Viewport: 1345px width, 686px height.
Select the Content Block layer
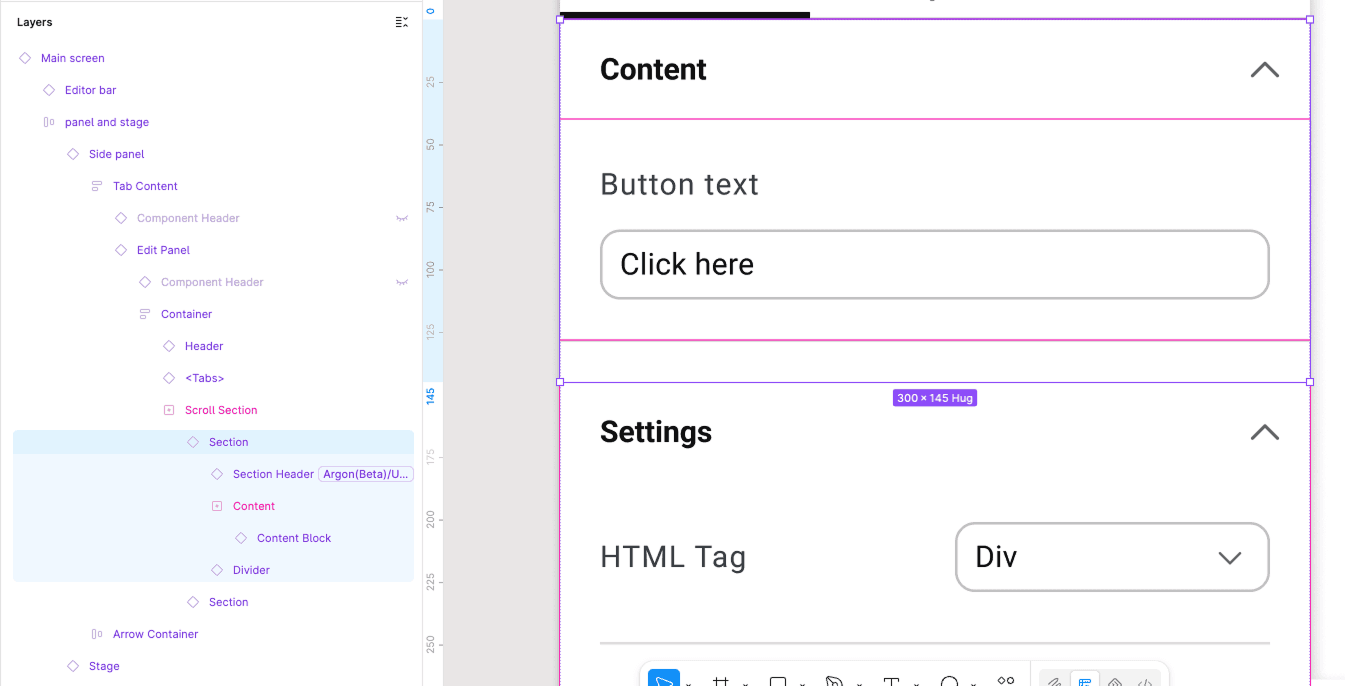click(294, 538)
